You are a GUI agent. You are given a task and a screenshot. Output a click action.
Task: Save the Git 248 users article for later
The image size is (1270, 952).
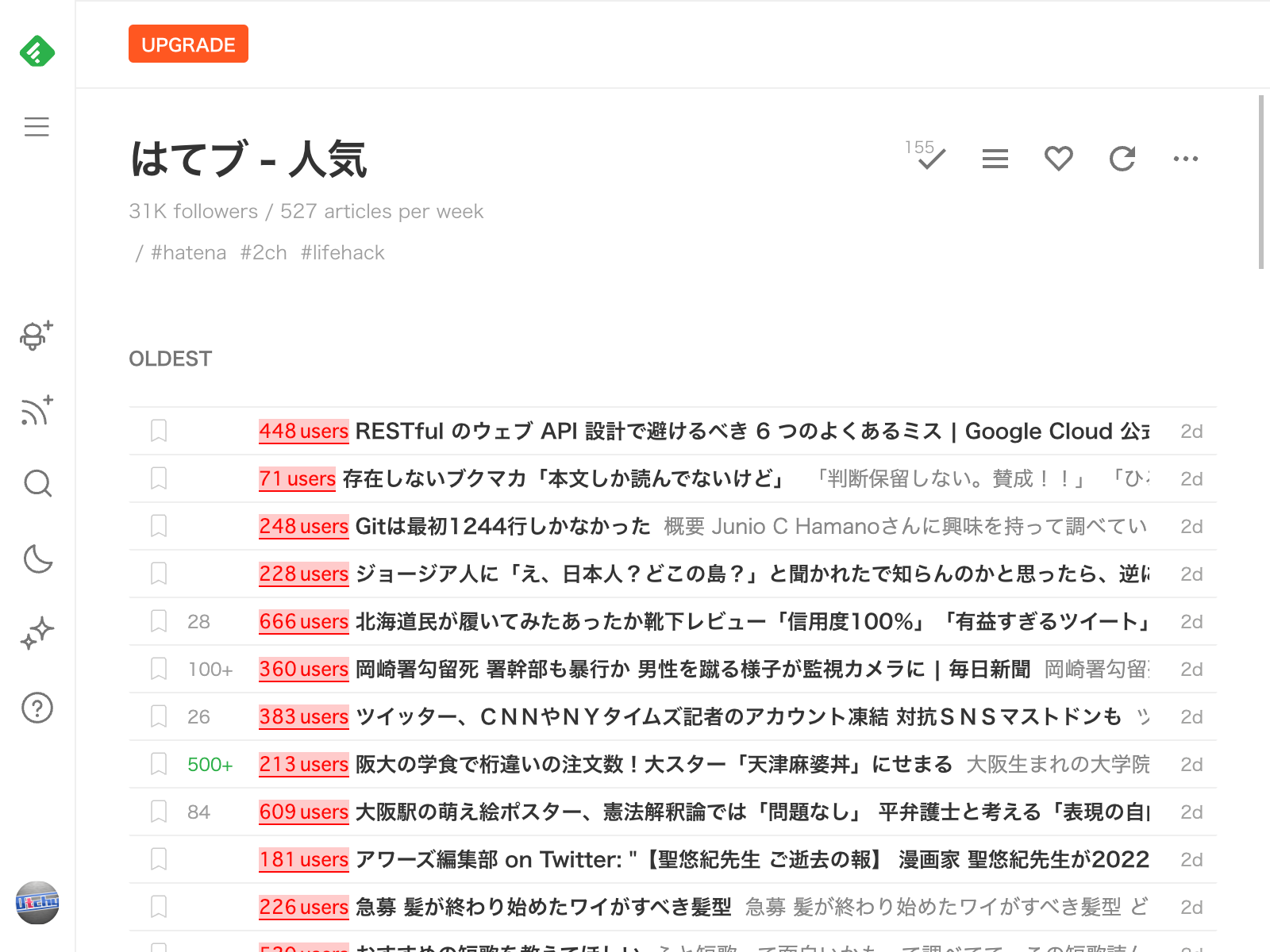point(159,526)
